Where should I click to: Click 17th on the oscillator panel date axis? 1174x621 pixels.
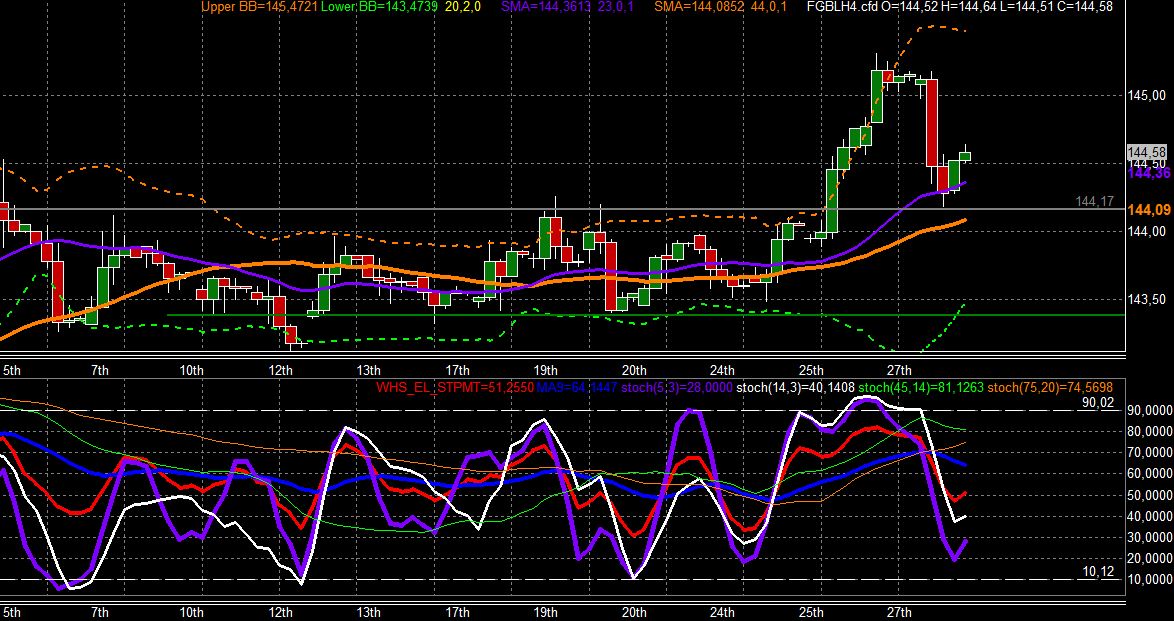[457, 612]
